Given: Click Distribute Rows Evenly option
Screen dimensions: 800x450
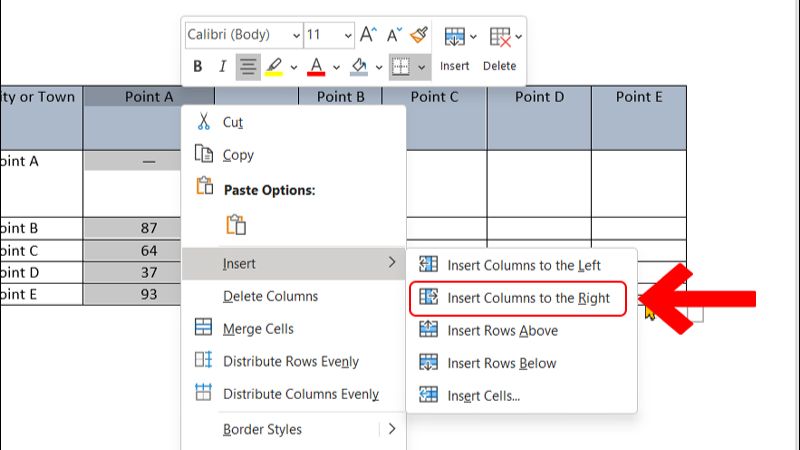Looking at the screenshot, I should [x=290, y=361].
